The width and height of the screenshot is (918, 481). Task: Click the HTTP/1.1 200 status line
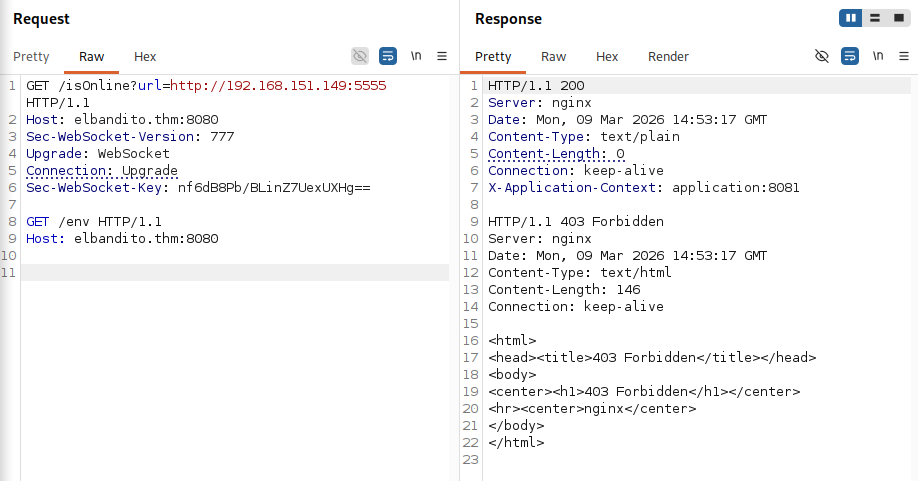[536, 85]
